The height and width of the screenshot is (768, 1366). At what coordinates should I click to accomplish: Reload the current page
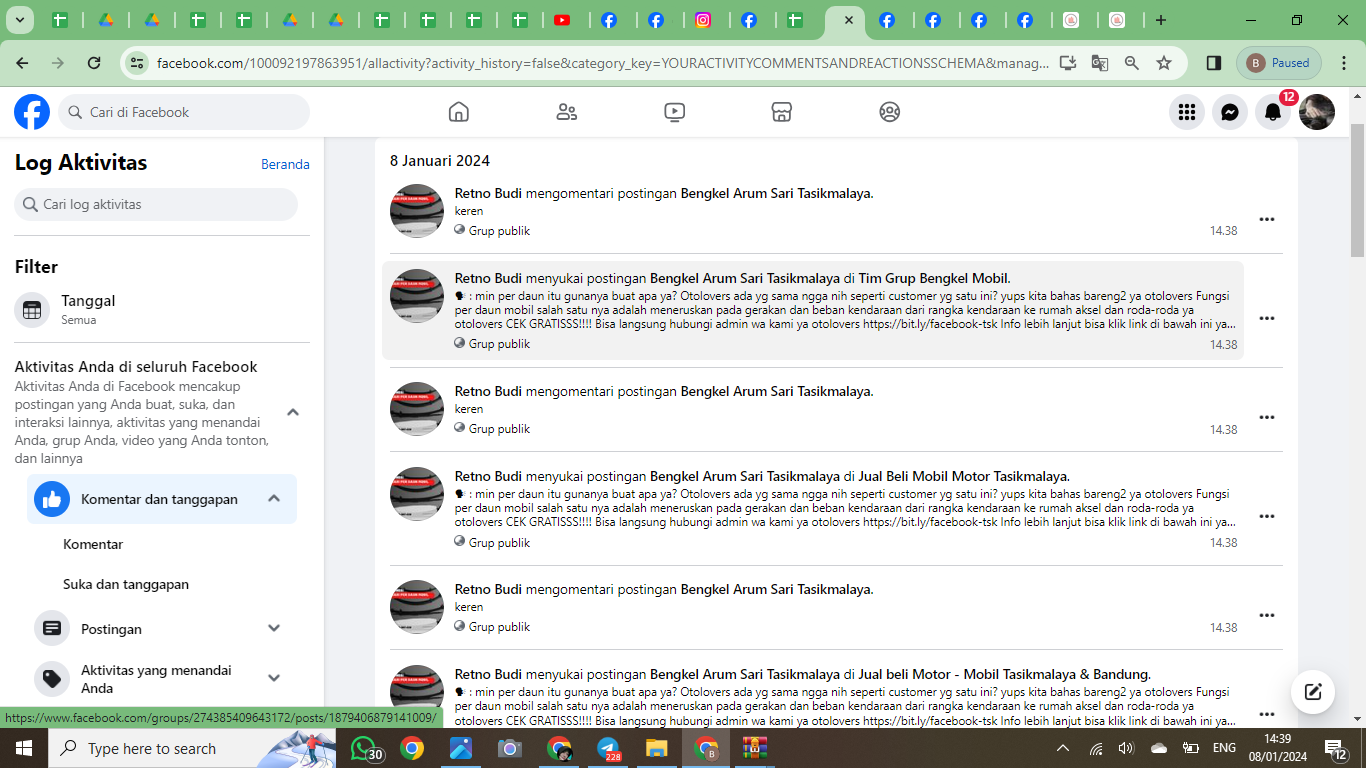point(94,63)
